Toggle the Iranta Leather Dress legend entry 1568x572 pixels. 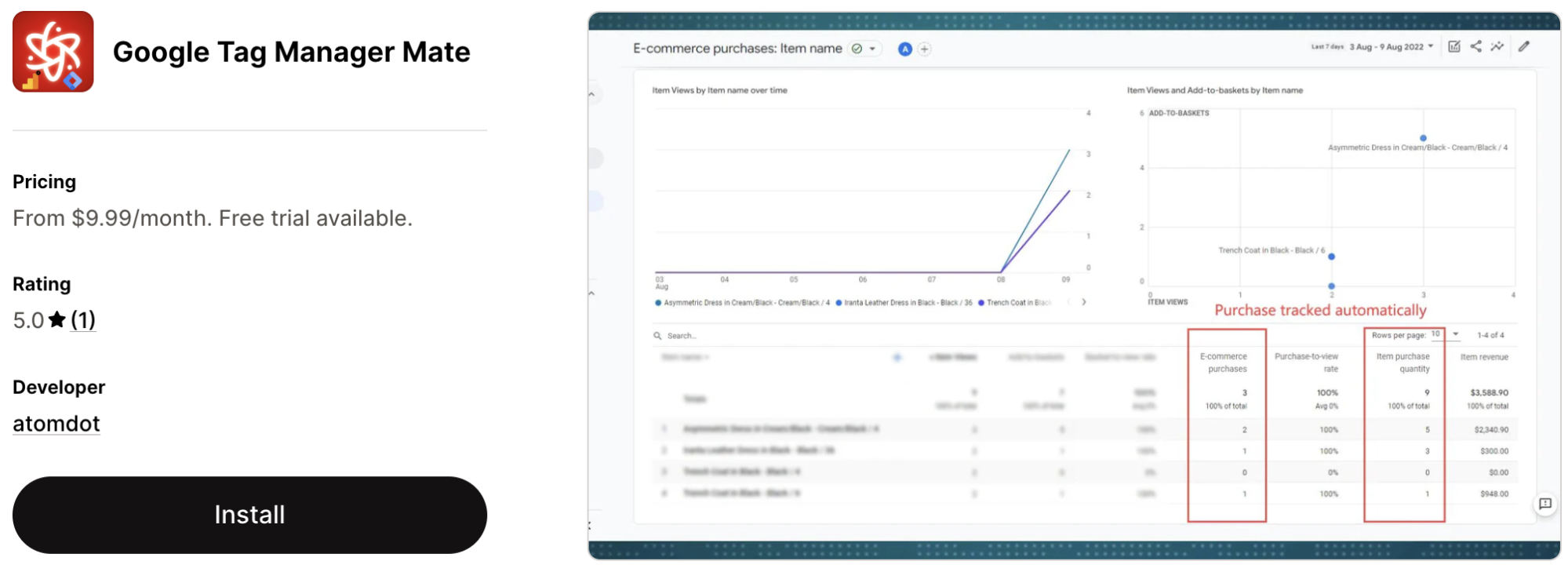(x=904, y=303)
